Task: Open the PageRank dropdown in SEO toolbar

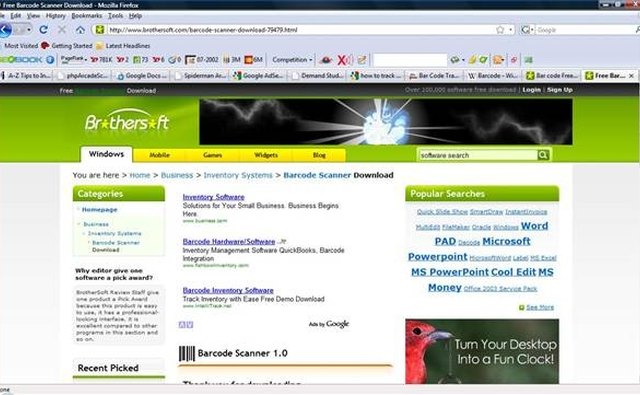Action: pos(73,60)
